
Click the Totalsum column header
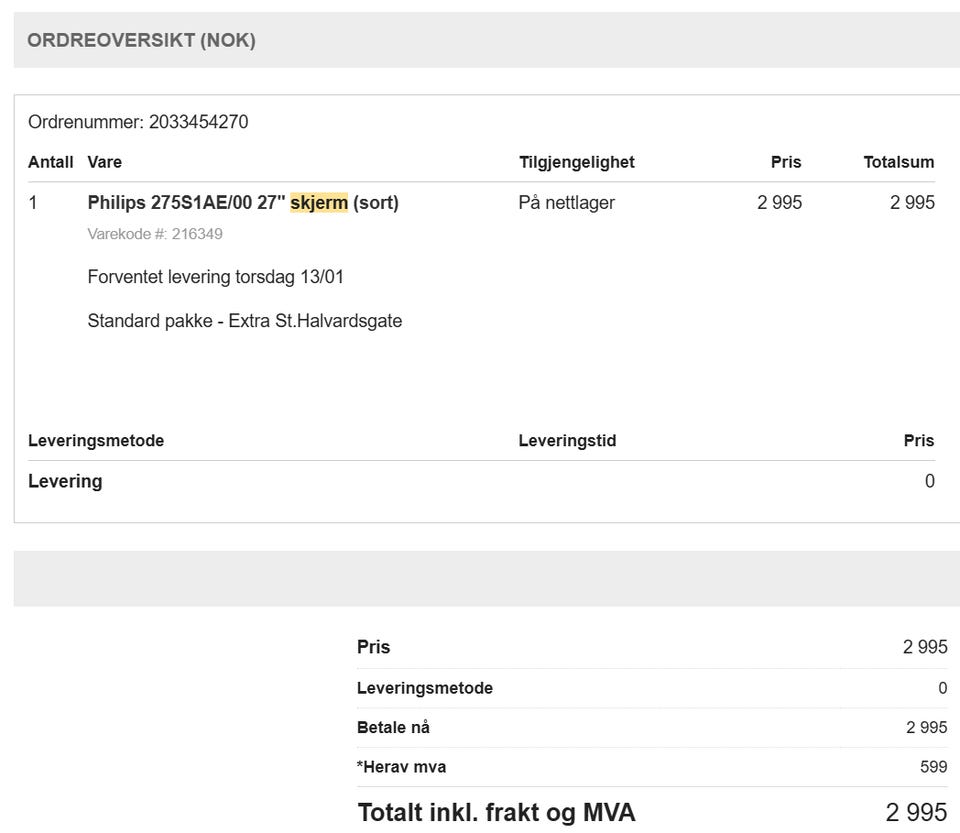pos(898,162)
